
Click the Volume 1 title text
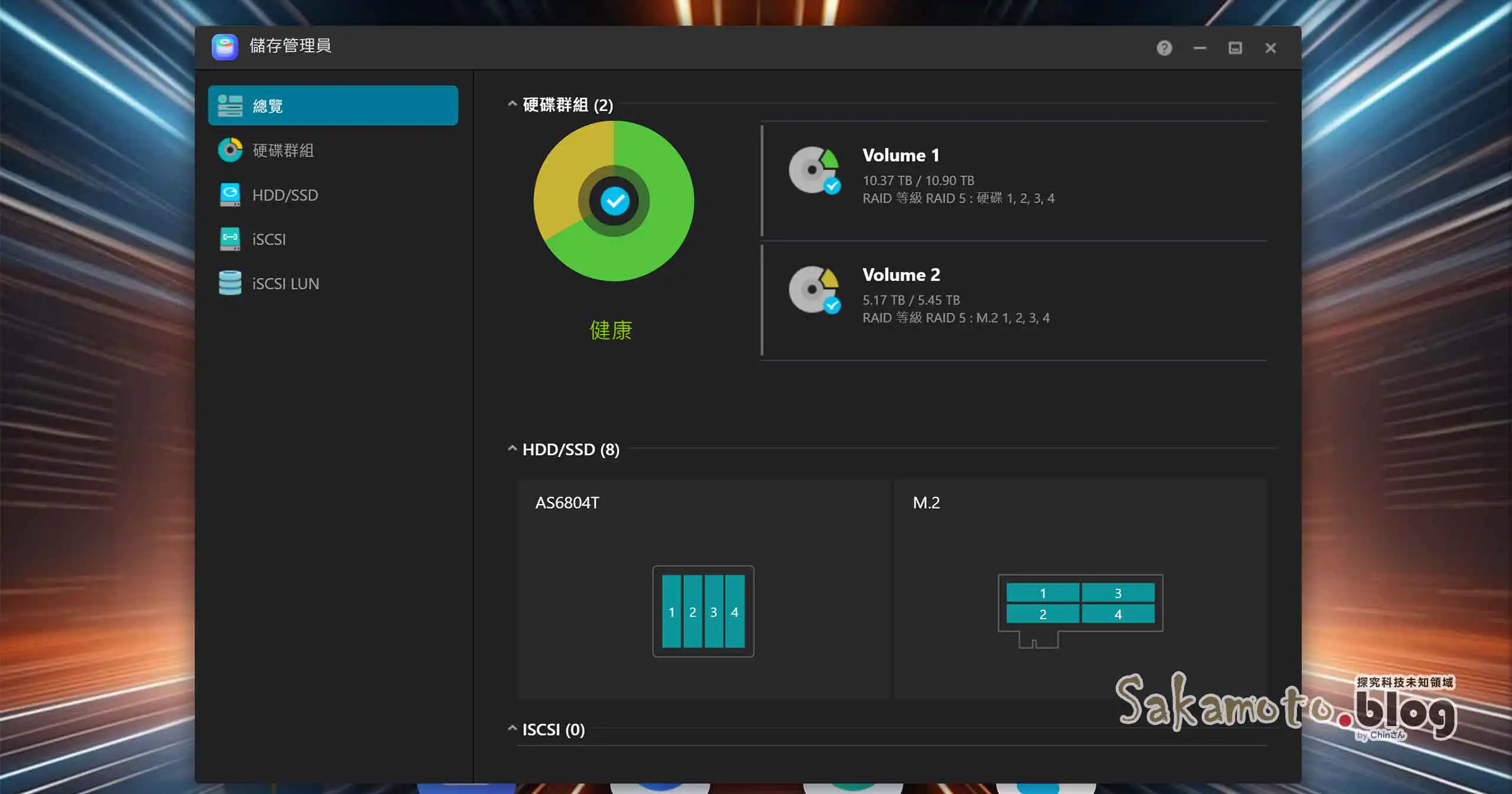[x=900, y=155]
